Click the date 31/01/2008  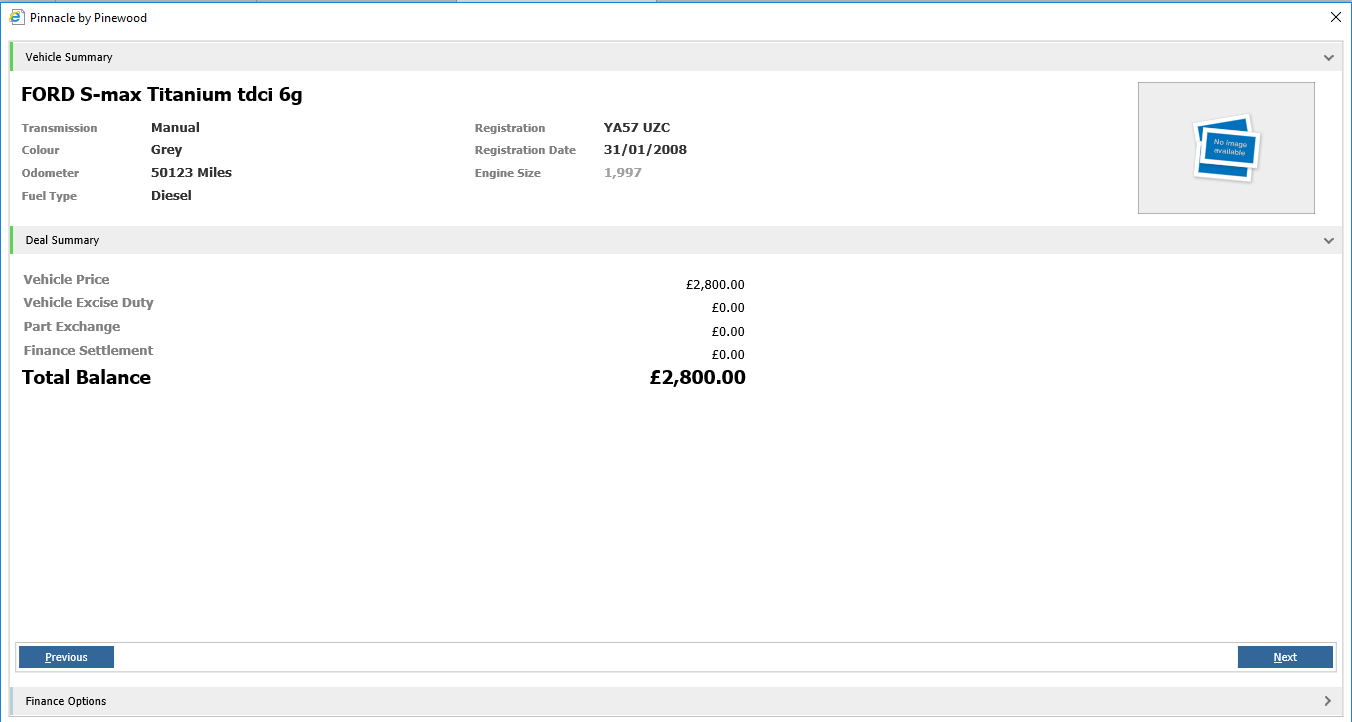coord(645,150)
